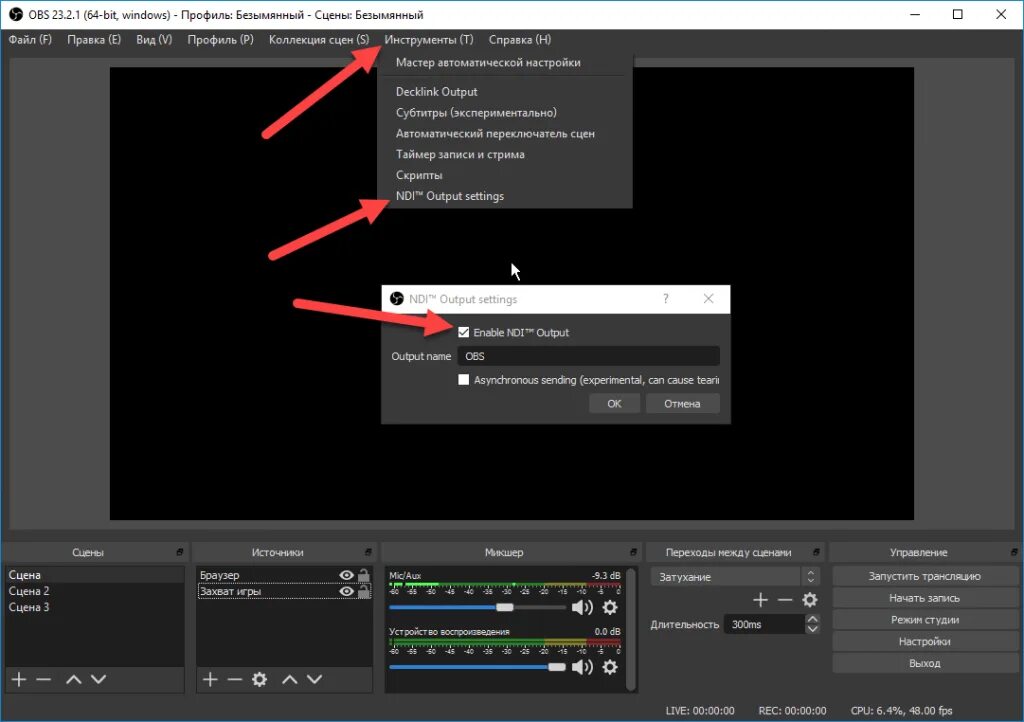The height and width of the screenshot is (722, 1024).
Task: Move scene down in Сцены panel
Action: coord(99,680)
